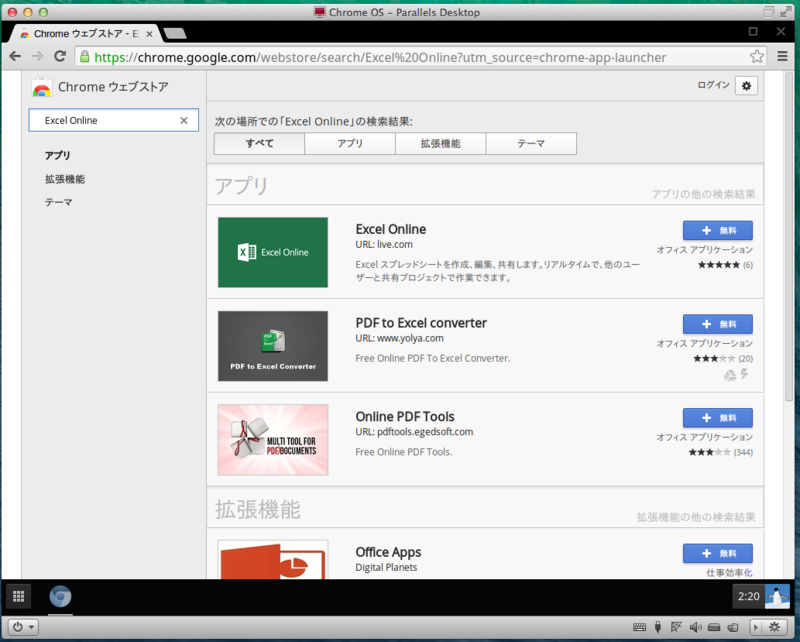Click the Parallels hard disk icon
800x642 pixels.
pos(714,627)
